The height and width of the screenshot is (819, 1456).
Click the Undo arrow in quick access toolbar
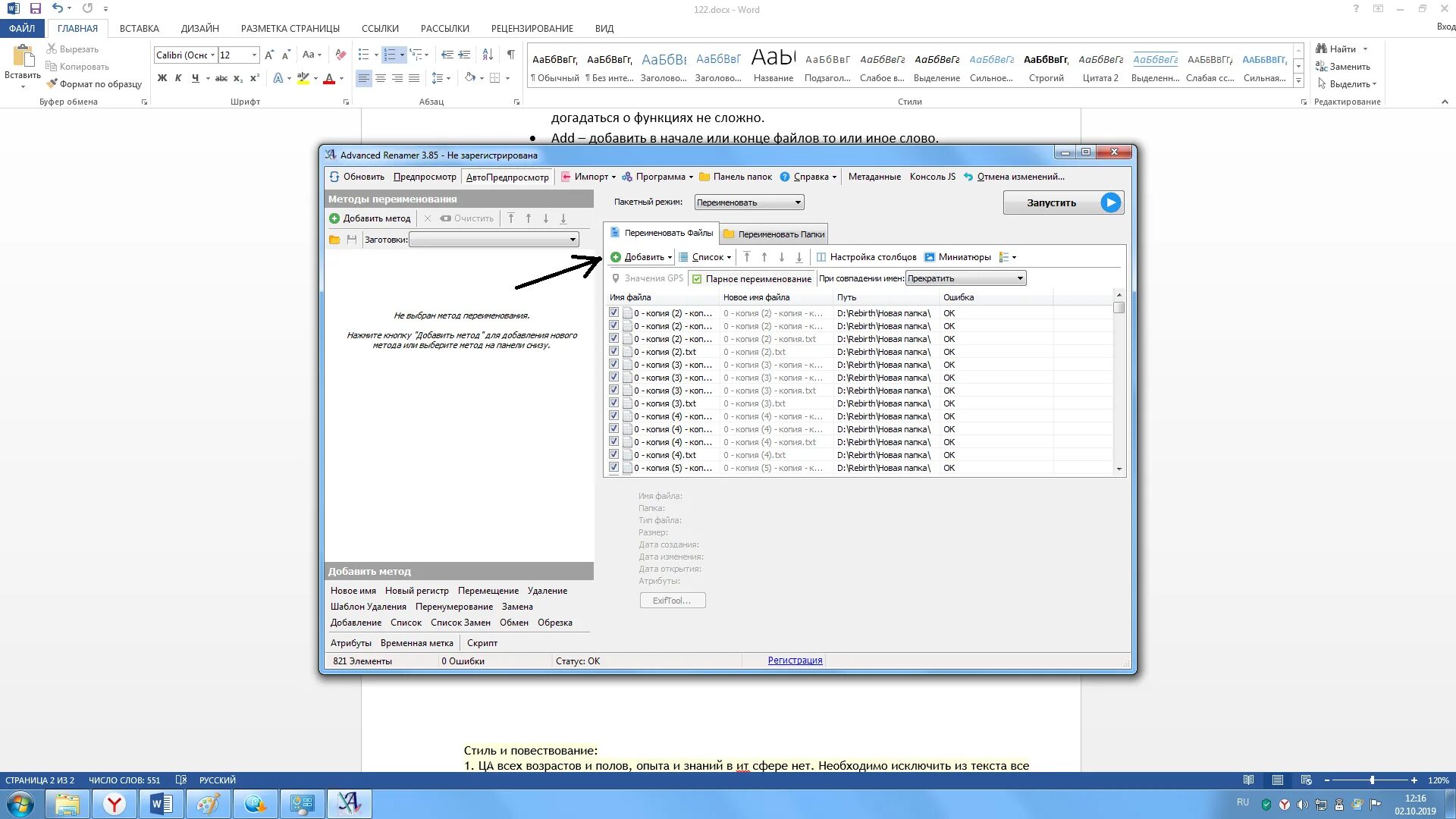58,8
